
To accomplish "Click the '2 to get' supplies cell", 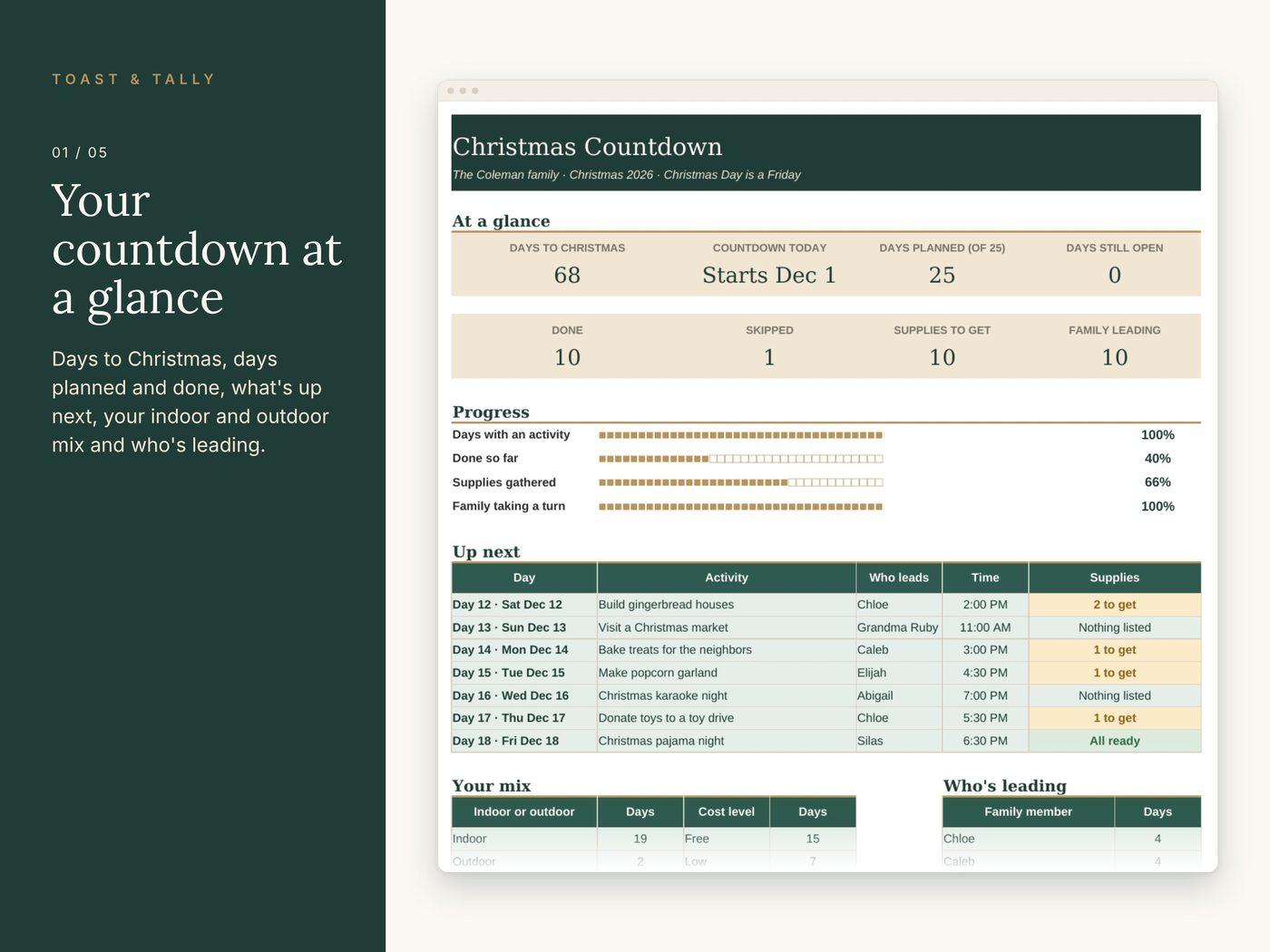I will (x=1115, y=605).
